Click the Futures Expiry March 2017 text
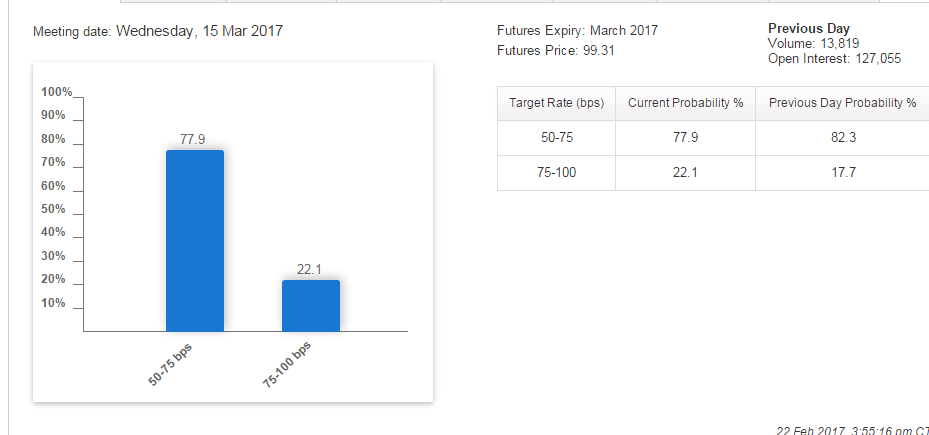 coord(577,31)
